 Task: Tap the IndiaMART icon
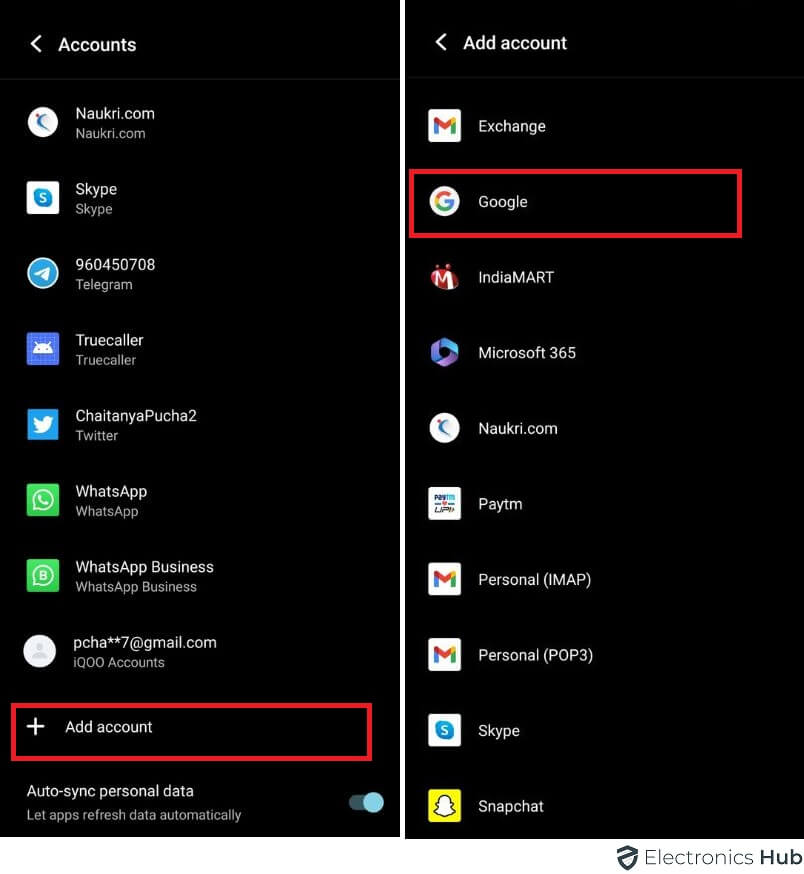[x=444, y=277]
